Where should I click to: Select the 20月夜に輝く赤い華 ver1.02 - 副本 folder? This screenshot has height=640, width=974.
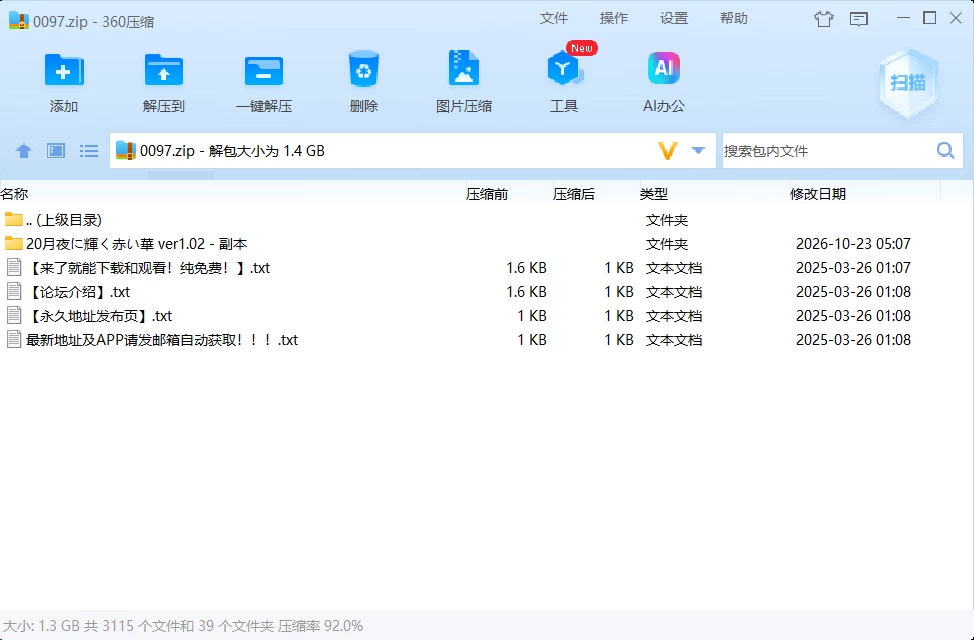click(x=487, y=244)
